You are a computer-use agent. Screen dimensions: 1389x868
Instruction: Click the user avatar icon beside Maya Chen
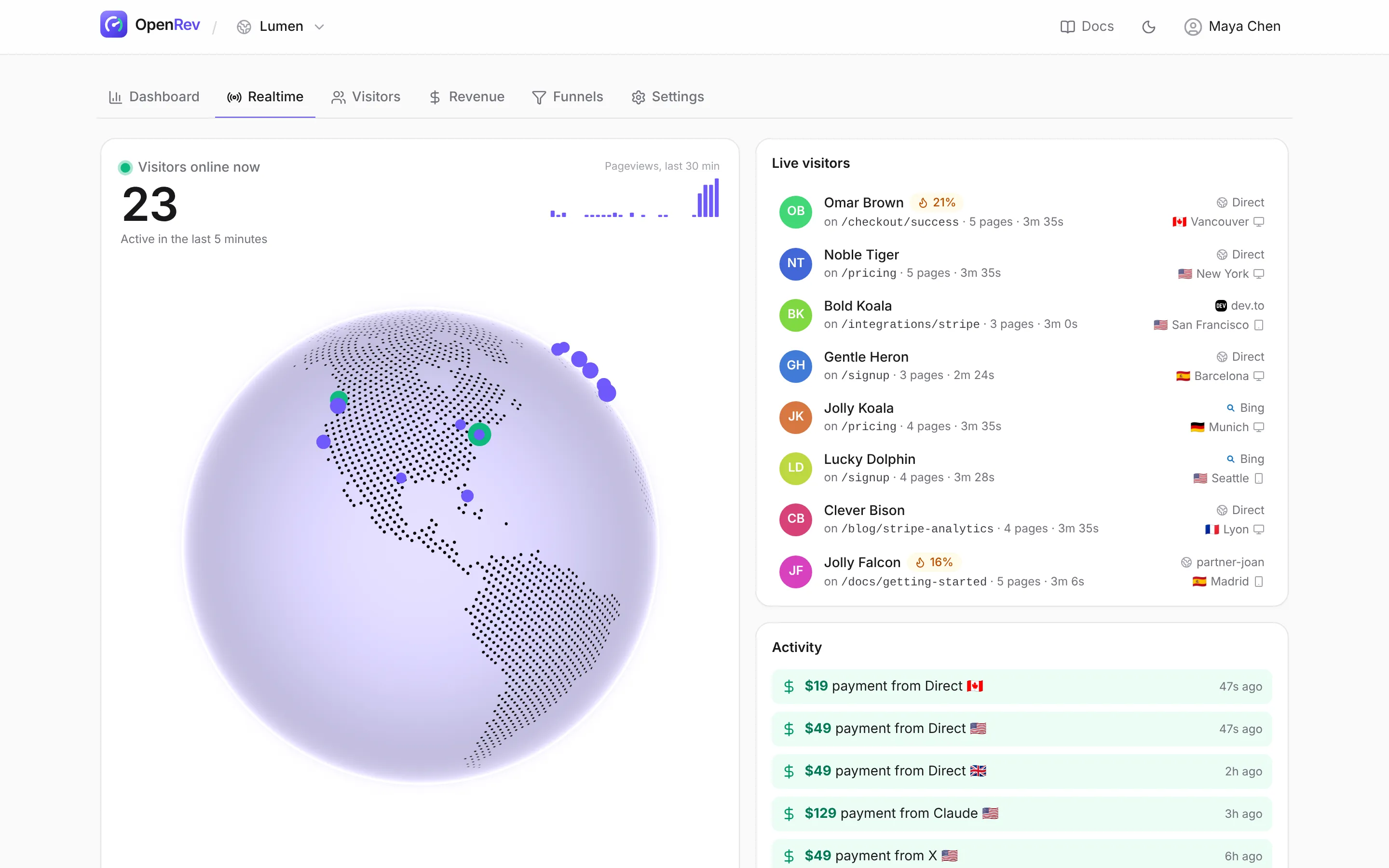coord(1193,27)
